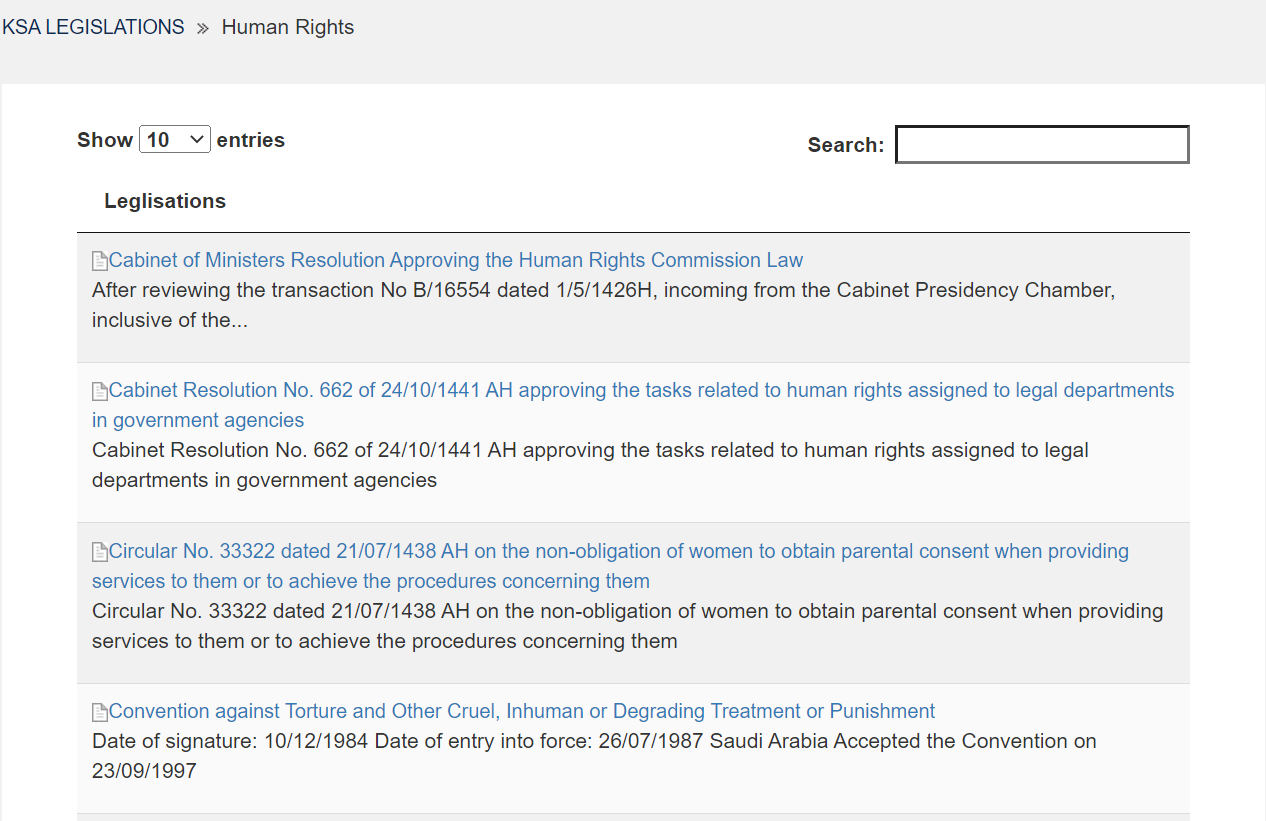The width and height of the screenshot is (1266, 821).
Task: Sort the table by the Leglisations header
Action: tap(165, 201)
